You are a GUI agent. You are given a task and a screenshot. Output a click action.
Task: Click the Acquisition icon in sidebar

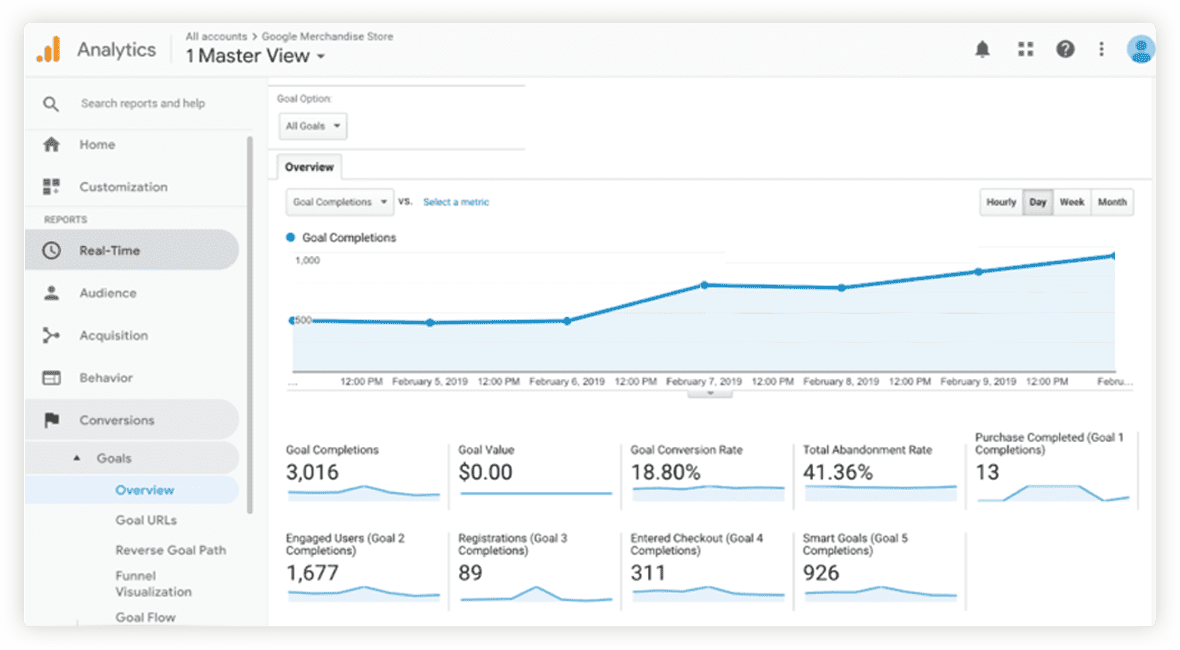(51, 336)
